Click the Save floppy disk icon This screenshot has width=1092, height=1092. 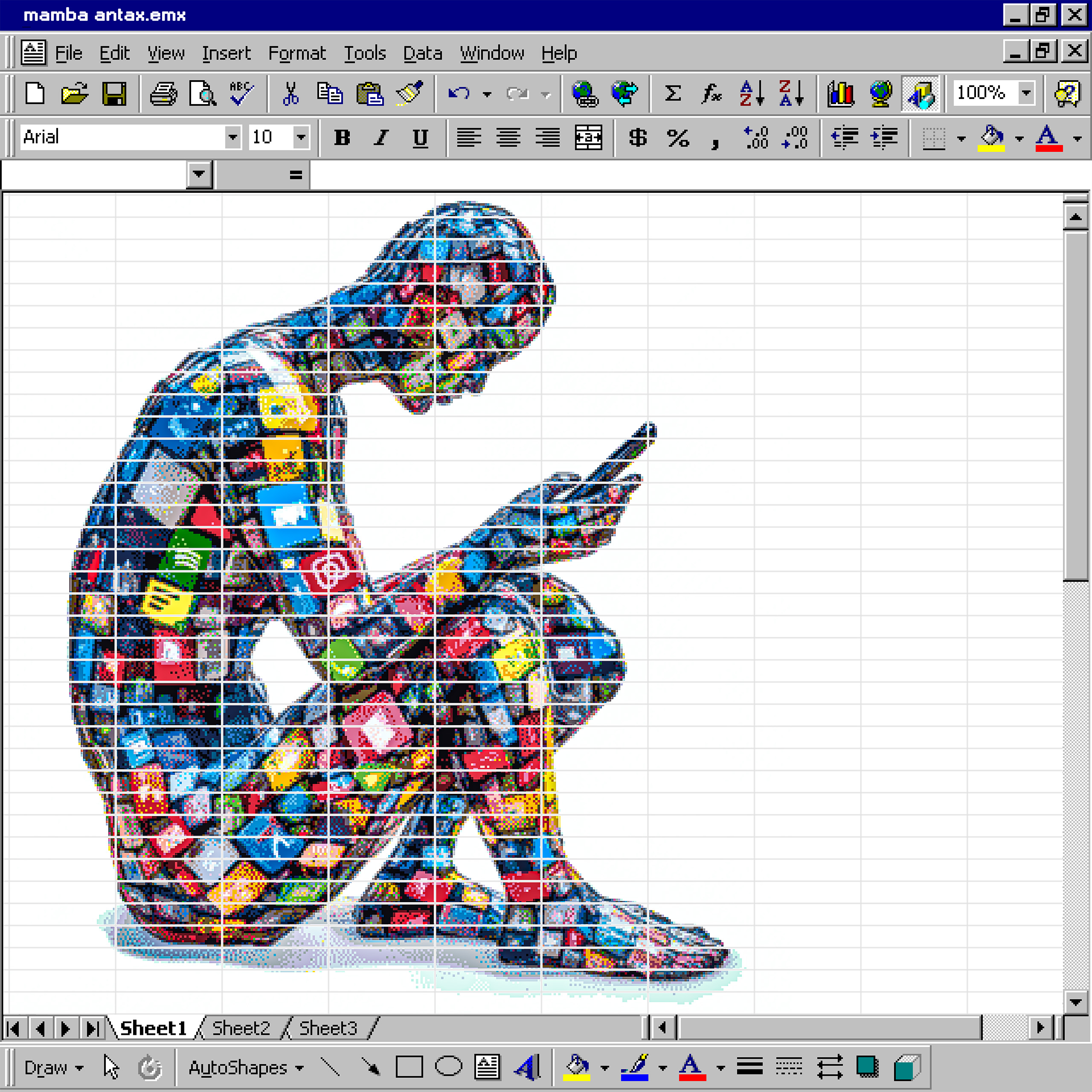pos(113,93)
